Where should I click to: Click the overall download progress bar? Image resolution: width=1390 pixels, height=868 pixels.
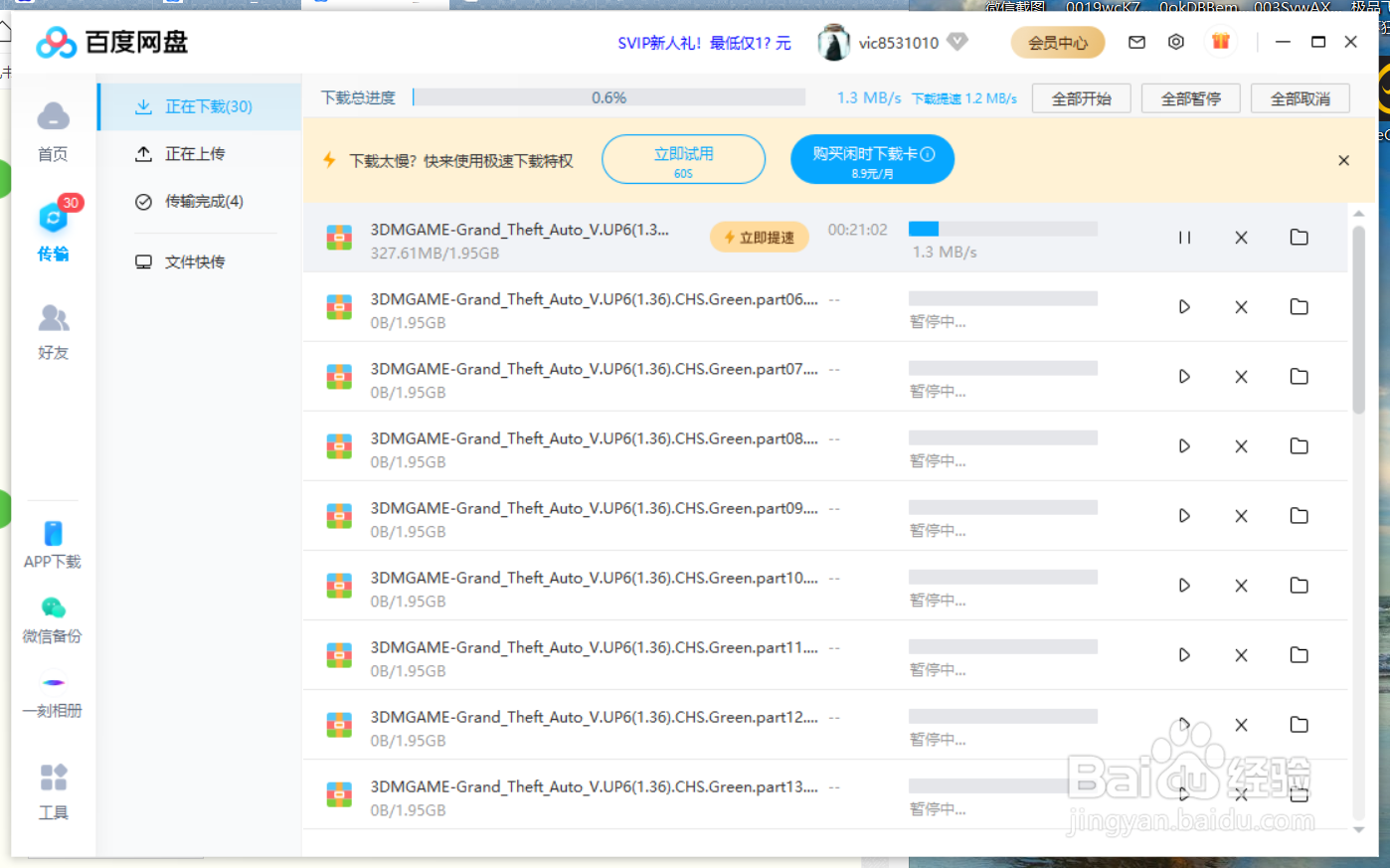tap(608, 97)
